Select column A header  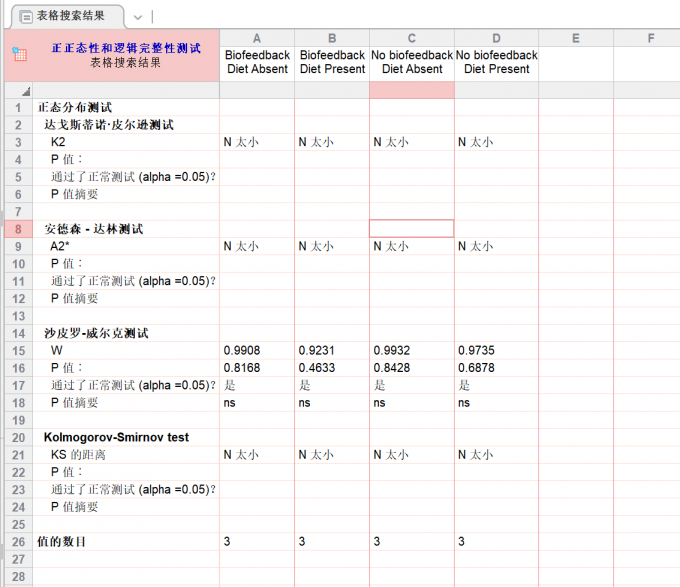257,38
